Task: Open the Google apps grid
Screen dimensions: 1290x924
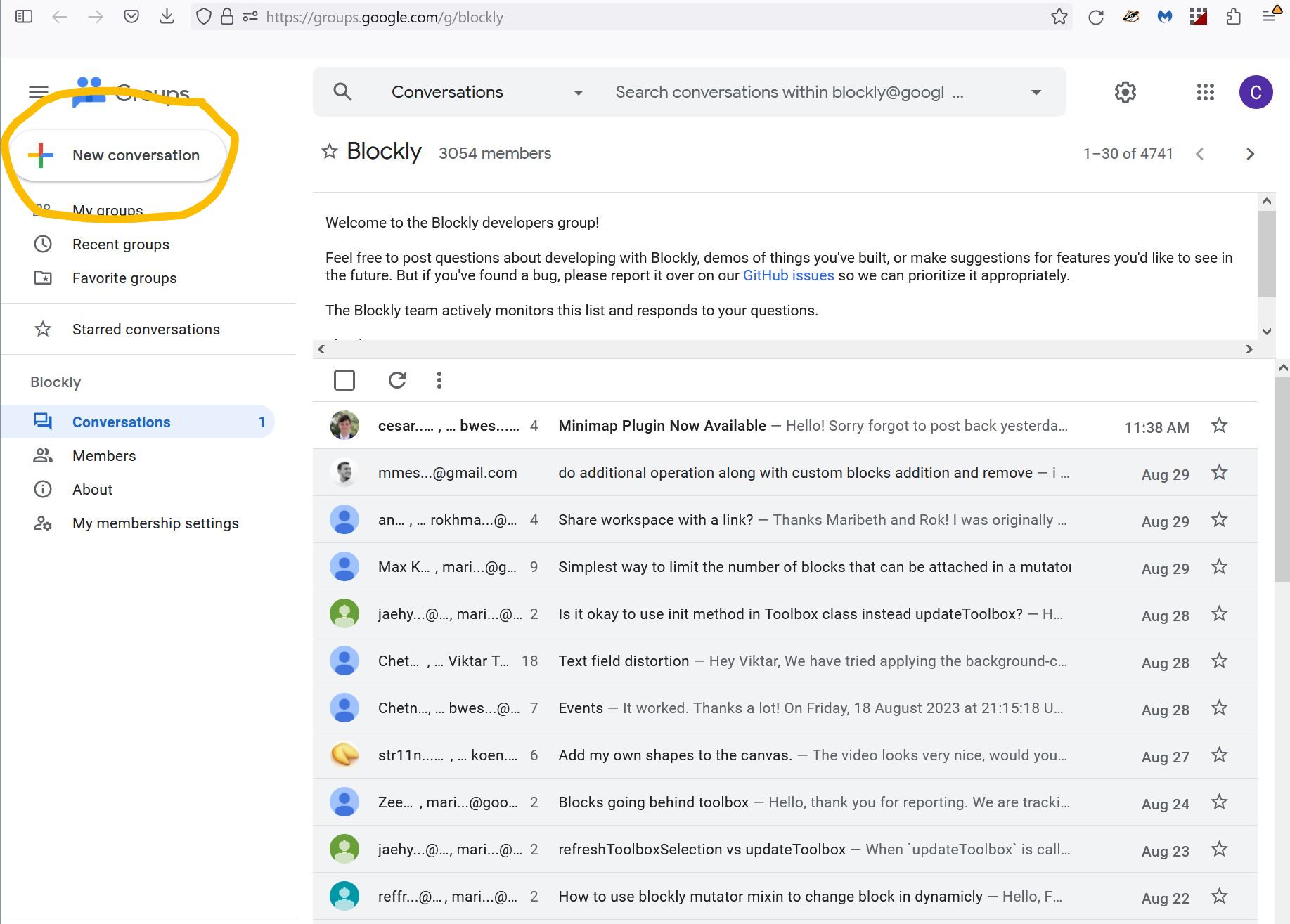Action: pos(1205,91)
